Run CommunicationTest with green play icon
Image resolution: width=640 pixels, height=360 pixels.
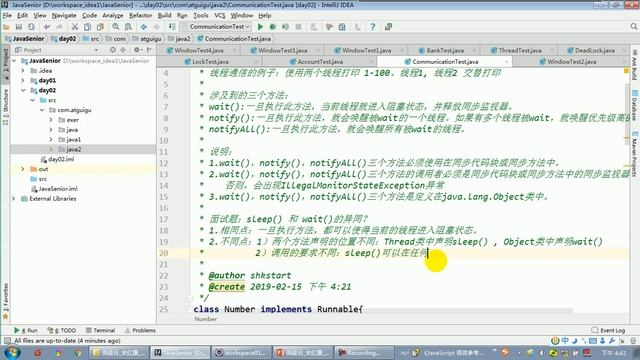coord(260,27)
